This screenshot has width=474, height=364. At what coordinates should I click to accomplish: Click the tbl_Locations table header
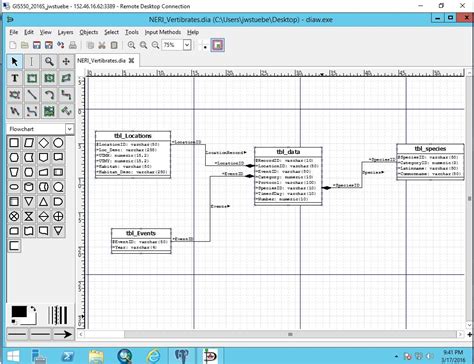(133, 136)
